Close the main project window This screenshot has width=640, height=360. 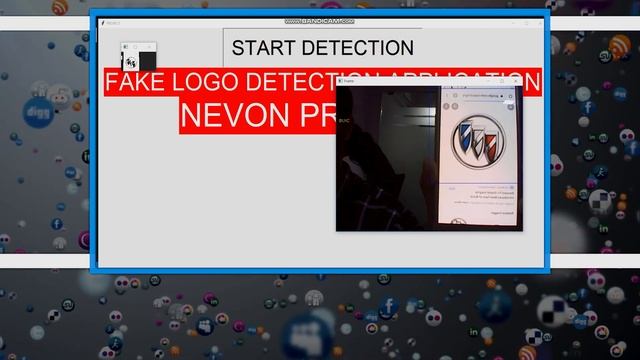point(540,23)
